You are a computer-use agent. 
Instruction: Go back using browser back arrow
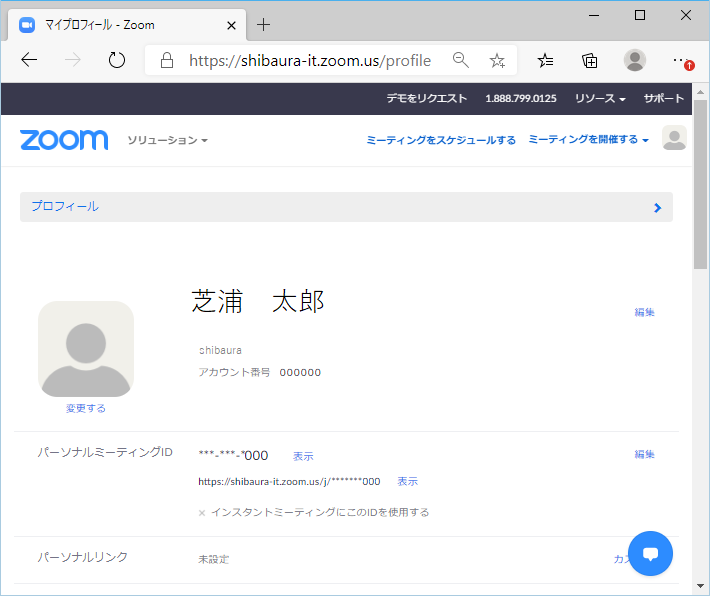29,60
